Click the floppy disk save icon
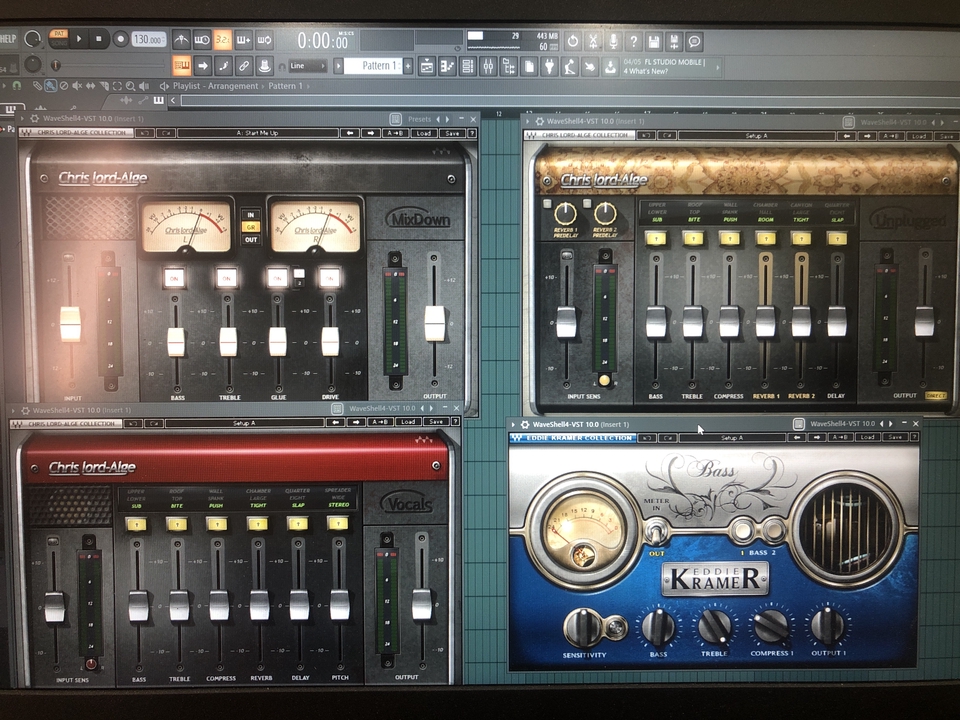Screen dimensions: 960x720 pyautogui.click(x=654, y=42)
